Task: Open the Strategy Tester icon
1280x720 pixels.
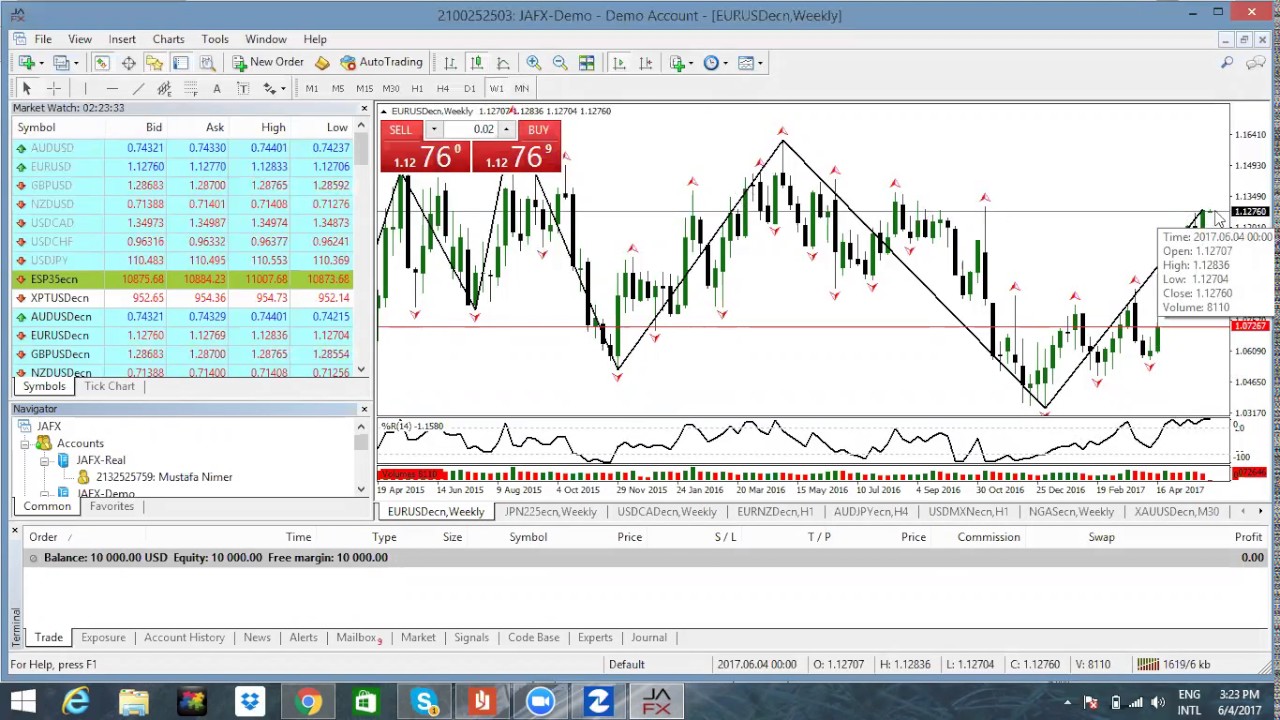Action: pos(207,63)
